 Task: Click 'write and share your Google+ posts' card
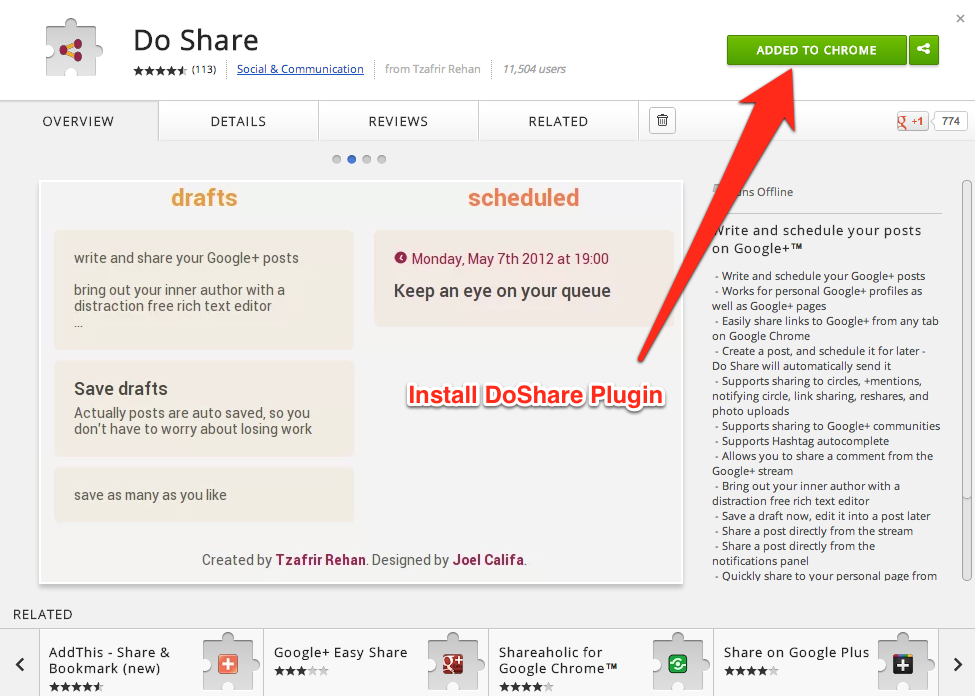click(204, 290)
